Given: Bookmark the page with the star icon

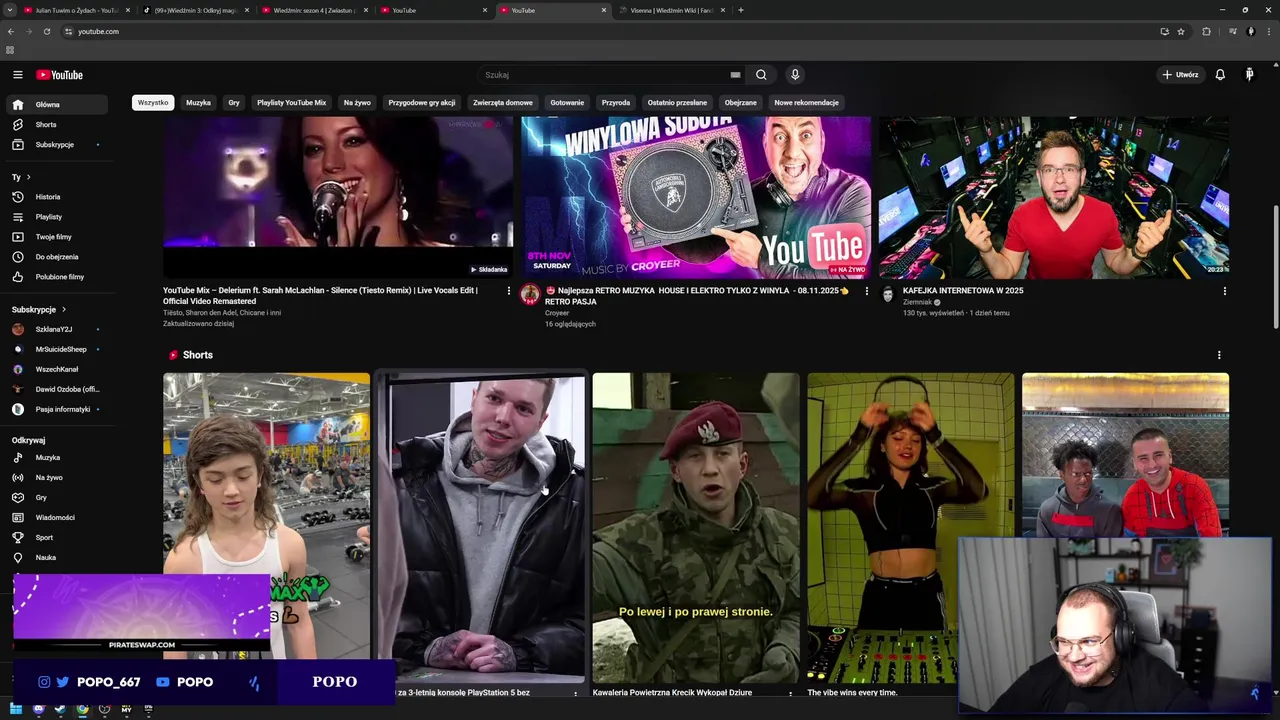Looking at the screenshot, I should pyautogui.click(x=1181, y=31).
